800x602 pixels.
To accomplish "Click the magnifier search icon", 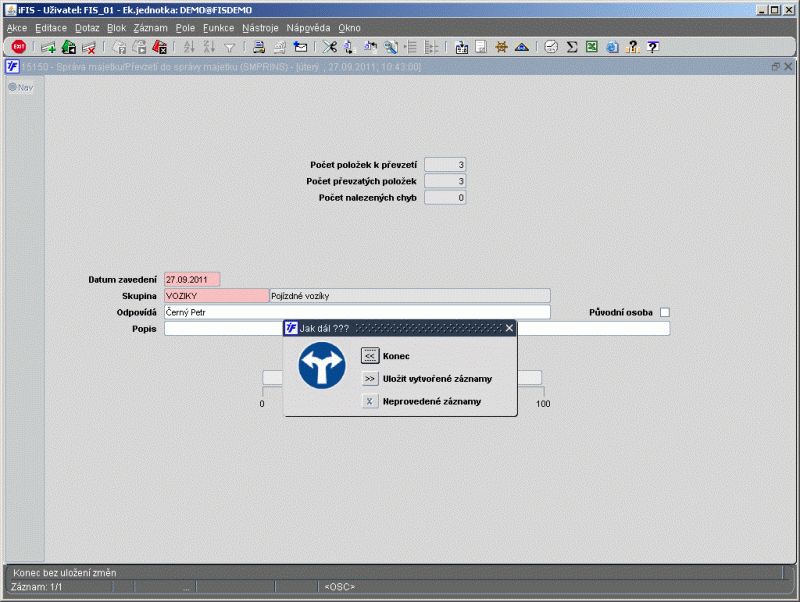I will pyautogui.click(x=391, y=47).
